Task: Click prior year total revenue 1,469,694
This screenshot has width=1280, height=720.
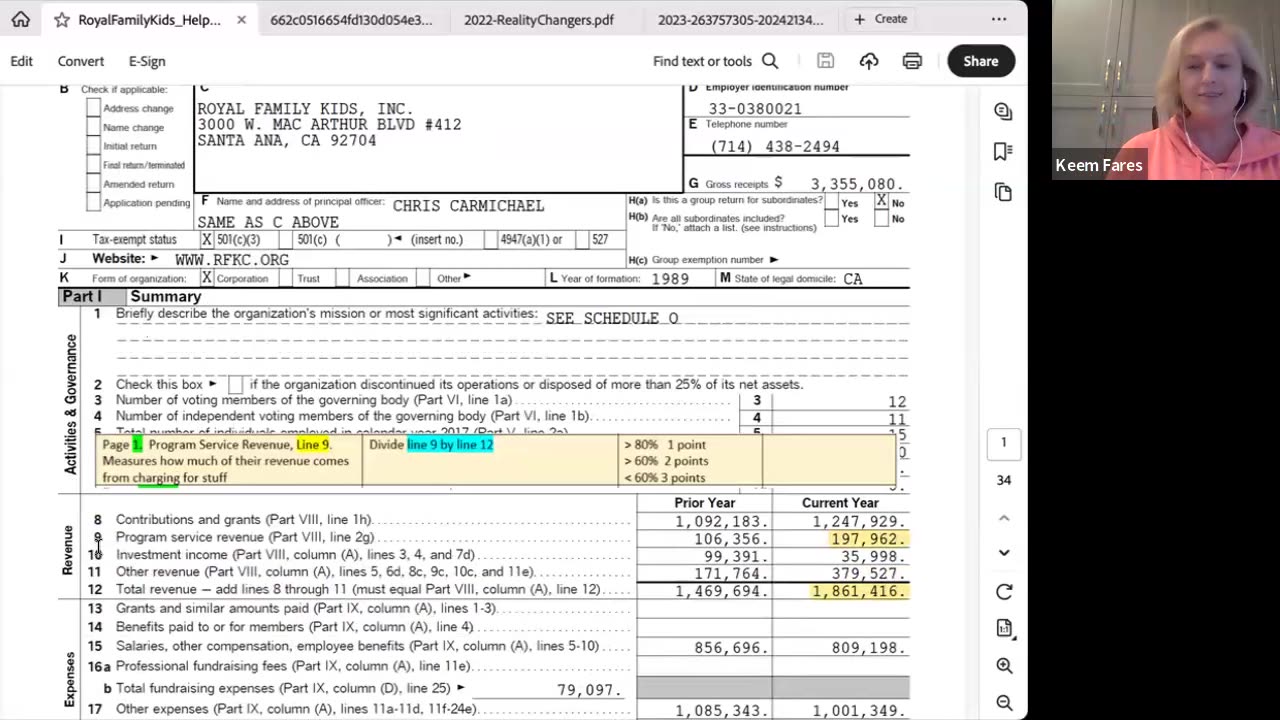Action: tap(722, 592)
